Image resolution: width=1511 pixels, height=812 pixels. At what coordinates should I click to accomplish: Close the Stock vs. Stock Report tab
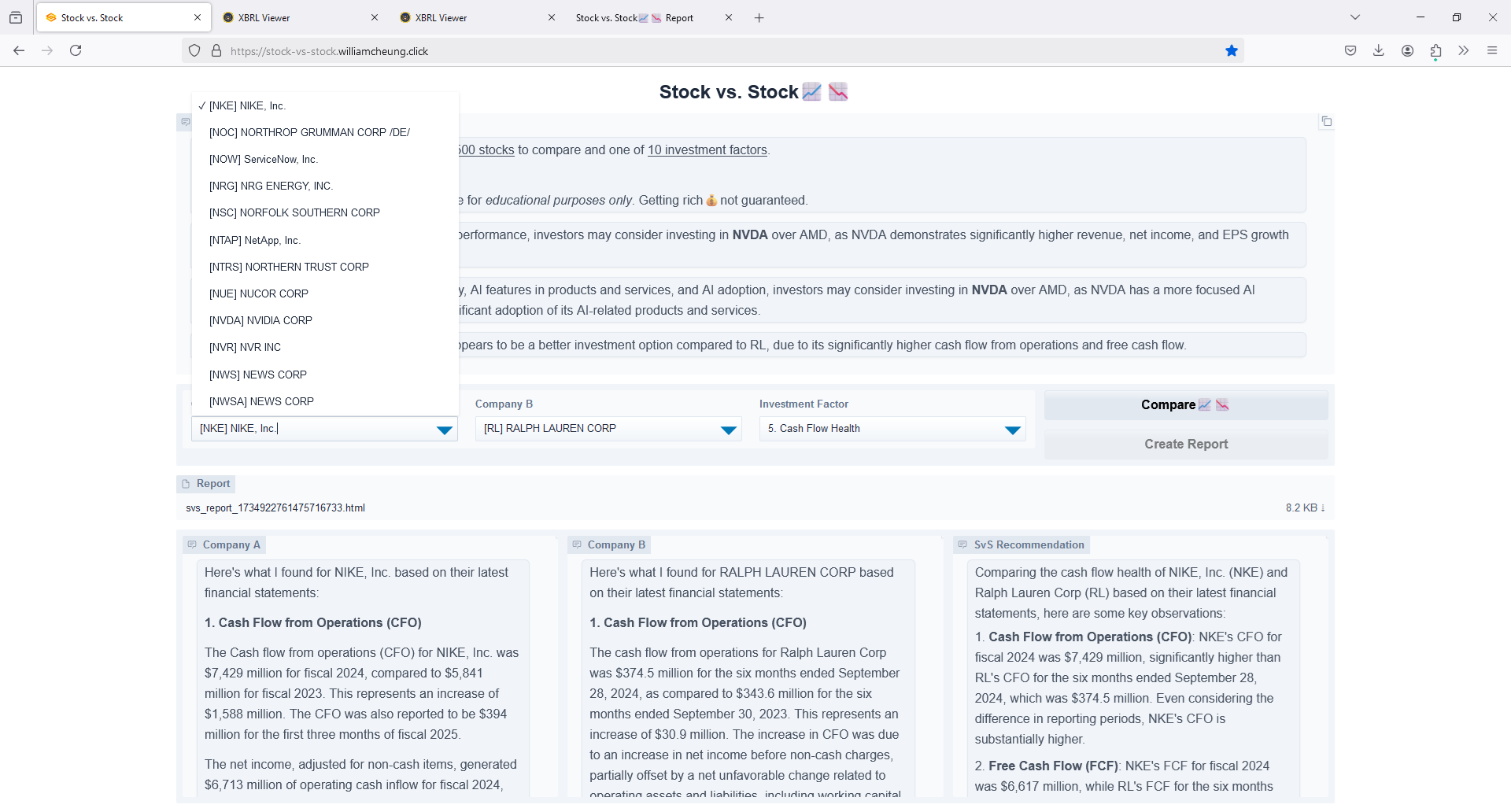click(x=728, y=17)
